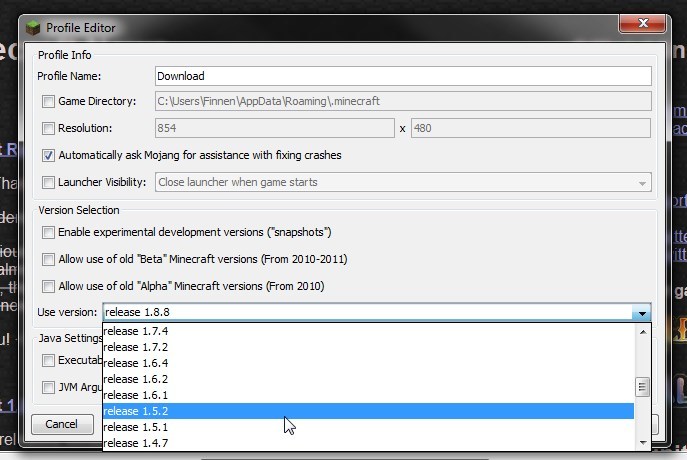Screen dimensions: 687x460
Task: Enable the Game Directory checkbox
Action: coord(48,102)
